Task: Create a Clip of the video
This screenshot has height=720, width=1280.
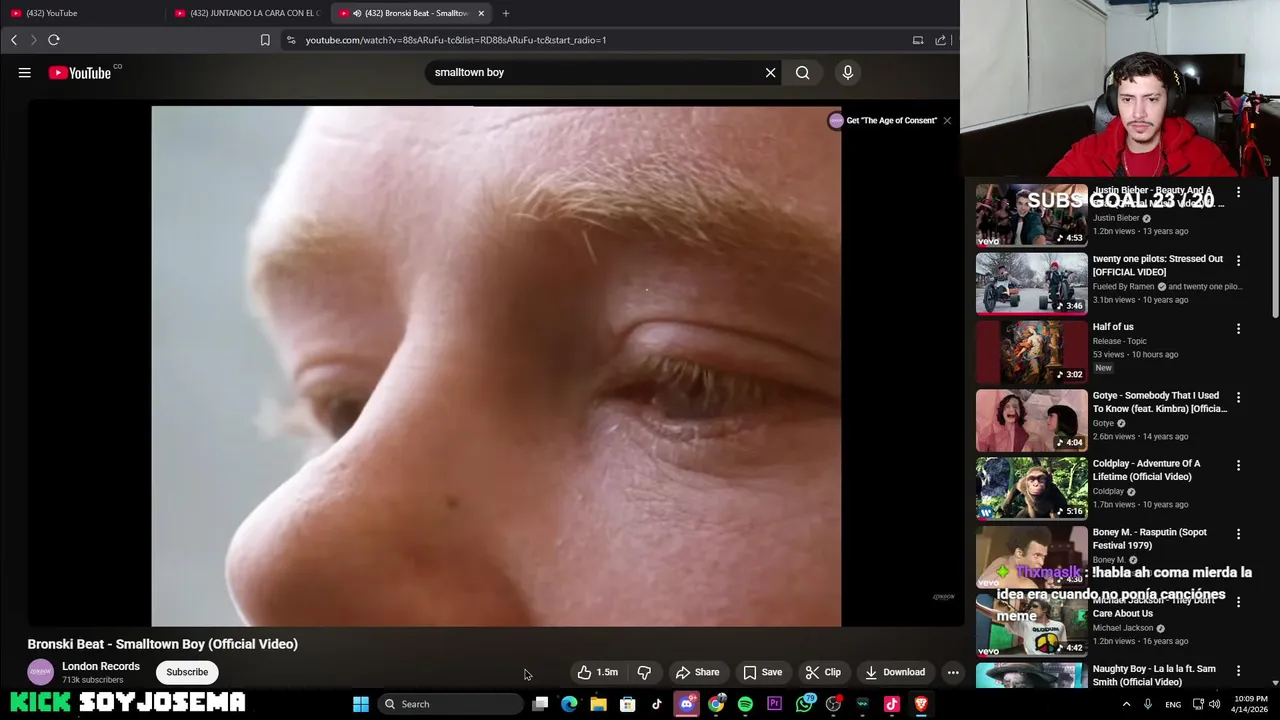Action: [x=823, y=672]
